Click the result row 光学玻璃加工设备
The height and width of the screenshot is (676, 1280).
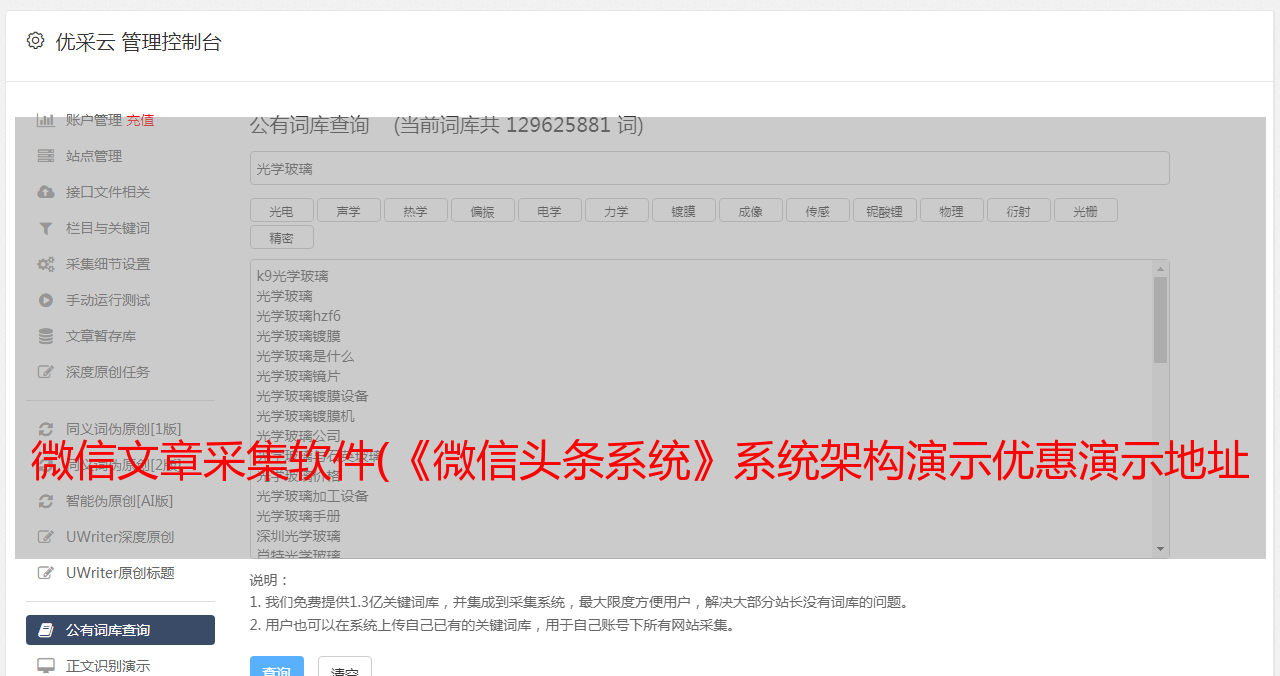[312, 496]
